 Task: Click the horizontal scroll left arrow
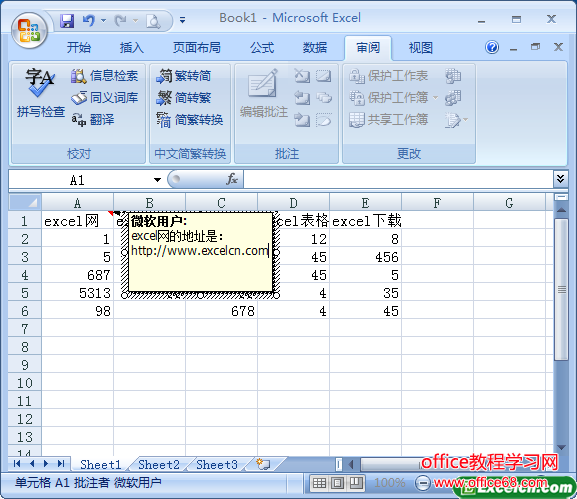[351, 464]
